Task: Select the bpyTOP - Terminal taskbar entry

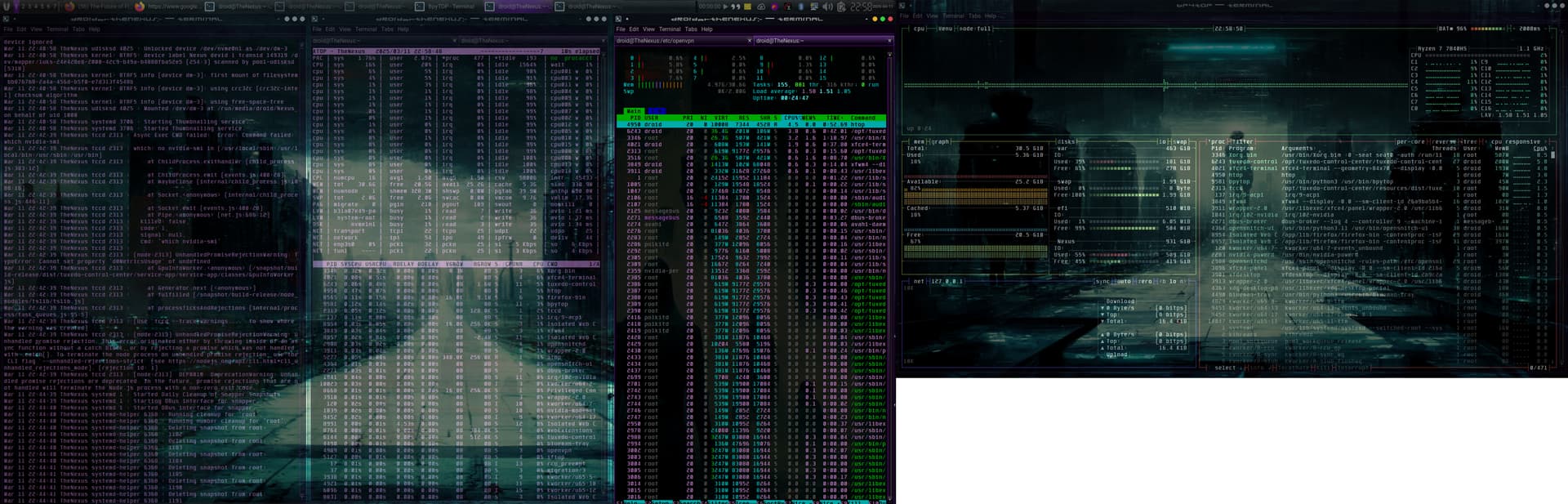Action: 445,6
